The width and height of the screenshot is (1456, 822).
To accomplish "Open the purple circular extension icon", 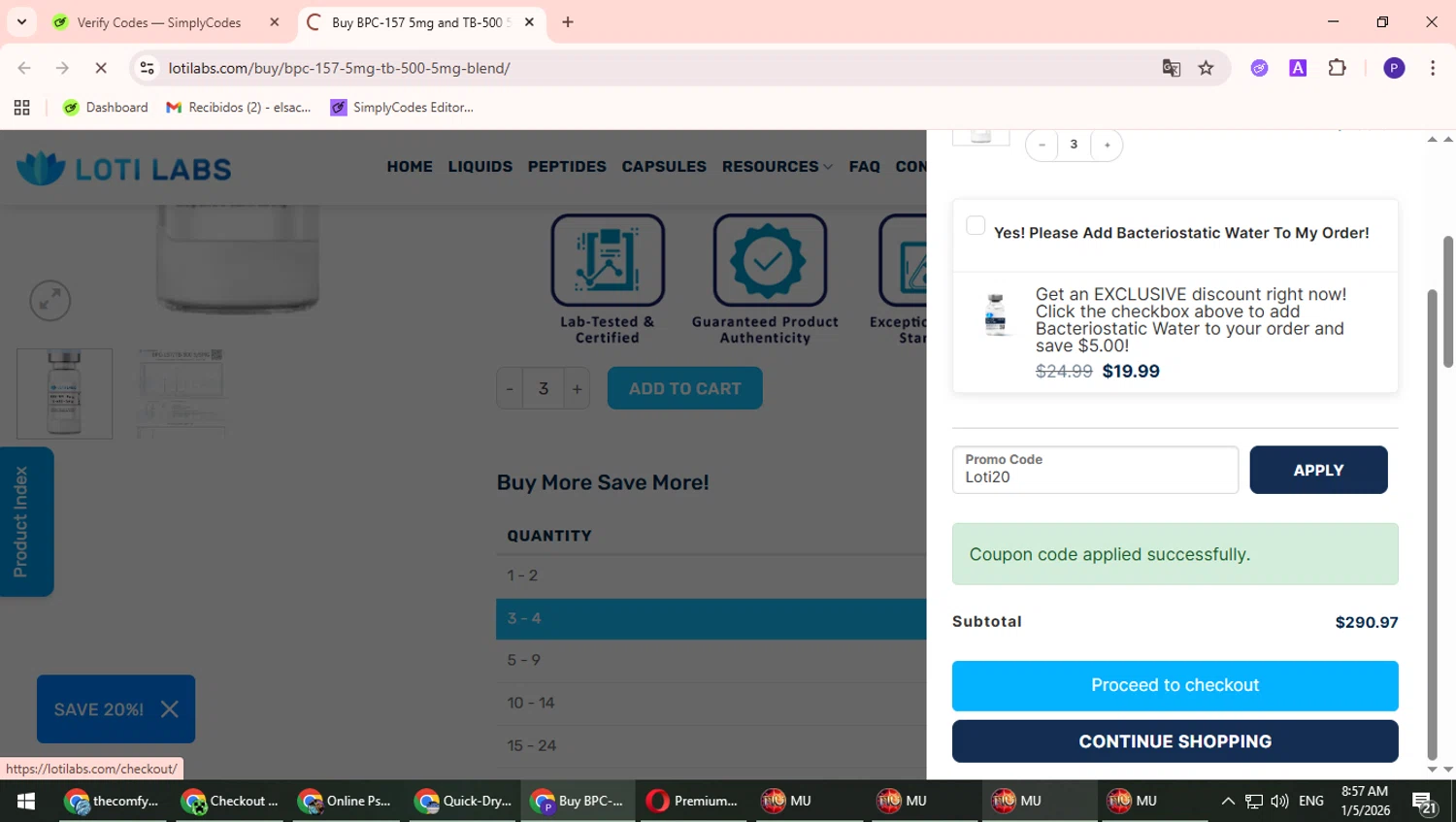I will click(x=1259, y=68).
